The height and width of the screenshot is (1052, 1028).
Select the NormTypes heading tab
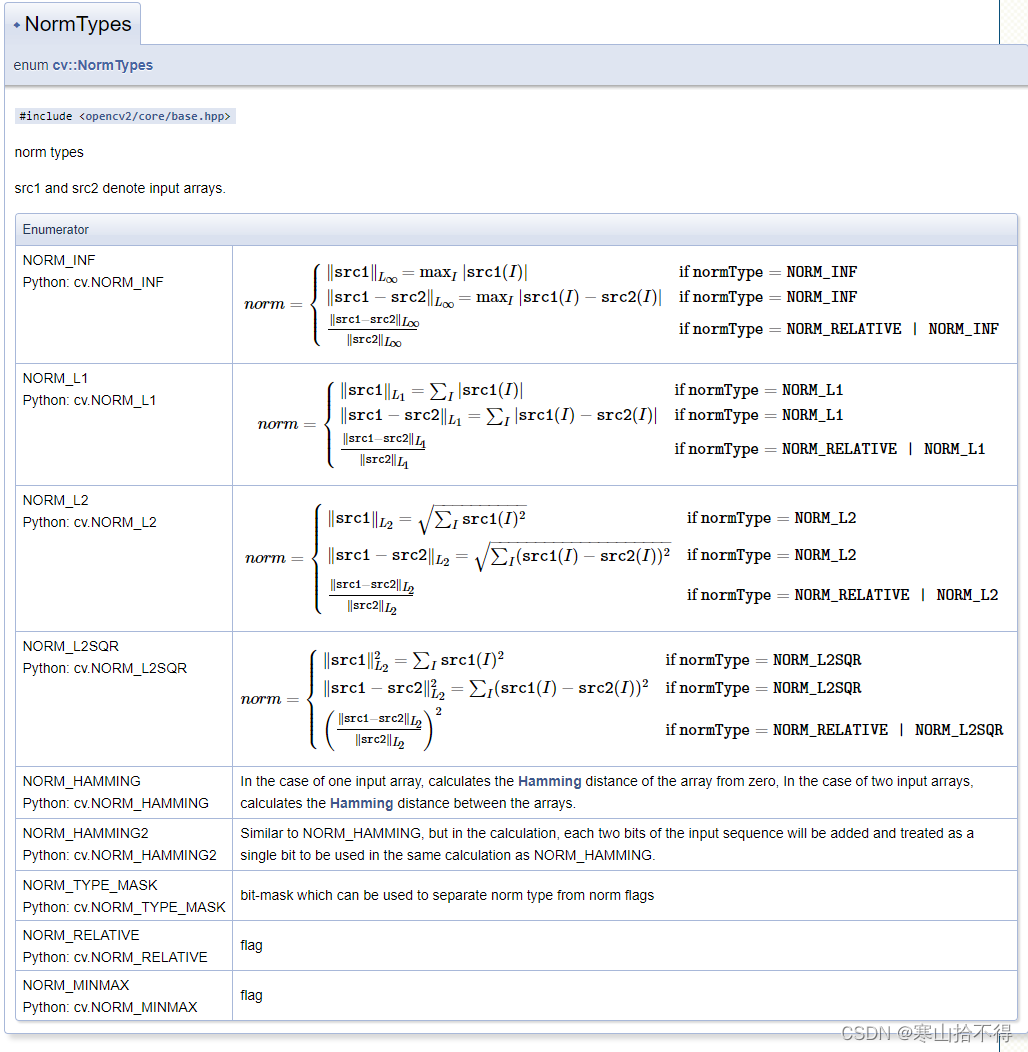[x=72, y=24]
